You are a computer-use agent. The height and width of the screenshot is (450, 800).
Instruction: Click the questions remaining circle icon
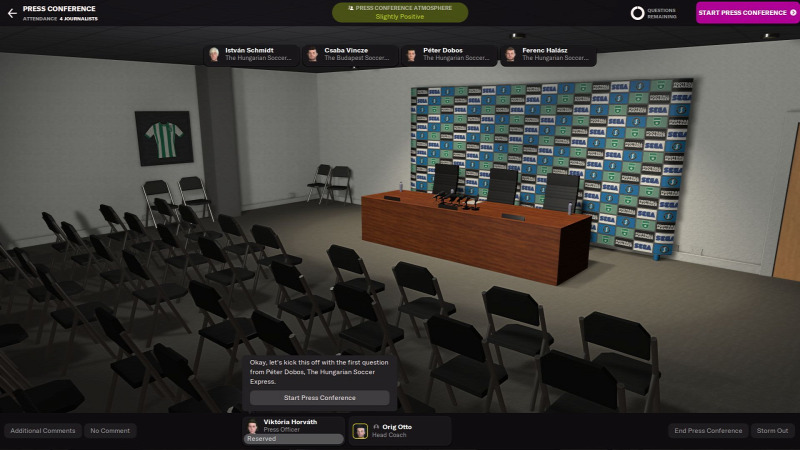[637, 13]
